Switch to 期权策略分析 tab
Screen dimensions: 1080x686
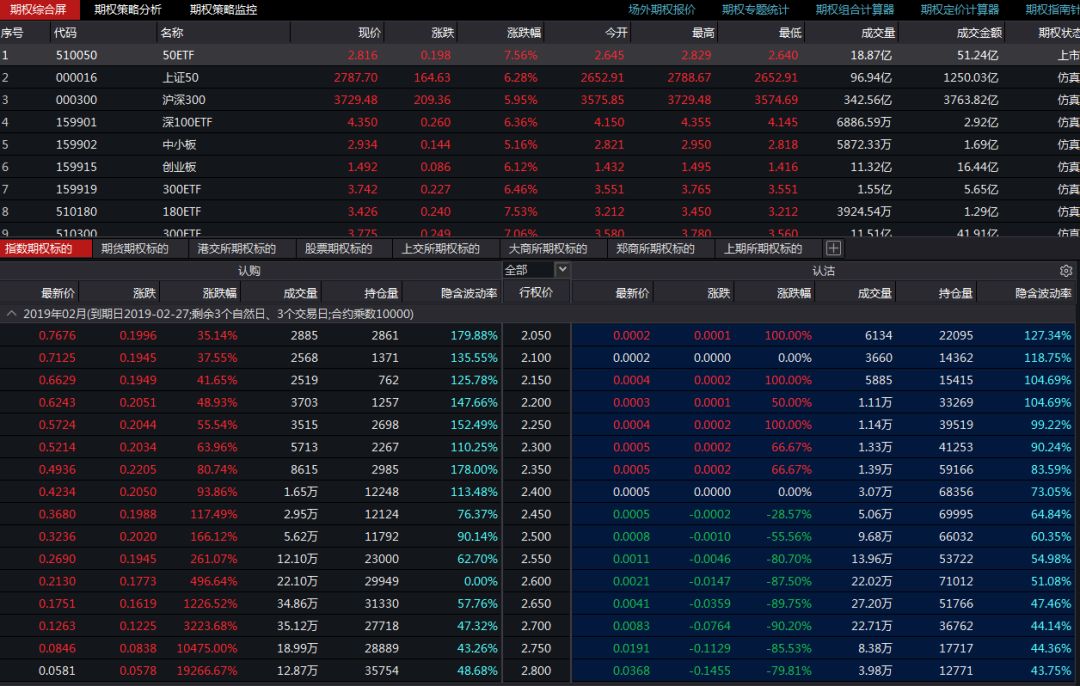click(127, 9)
